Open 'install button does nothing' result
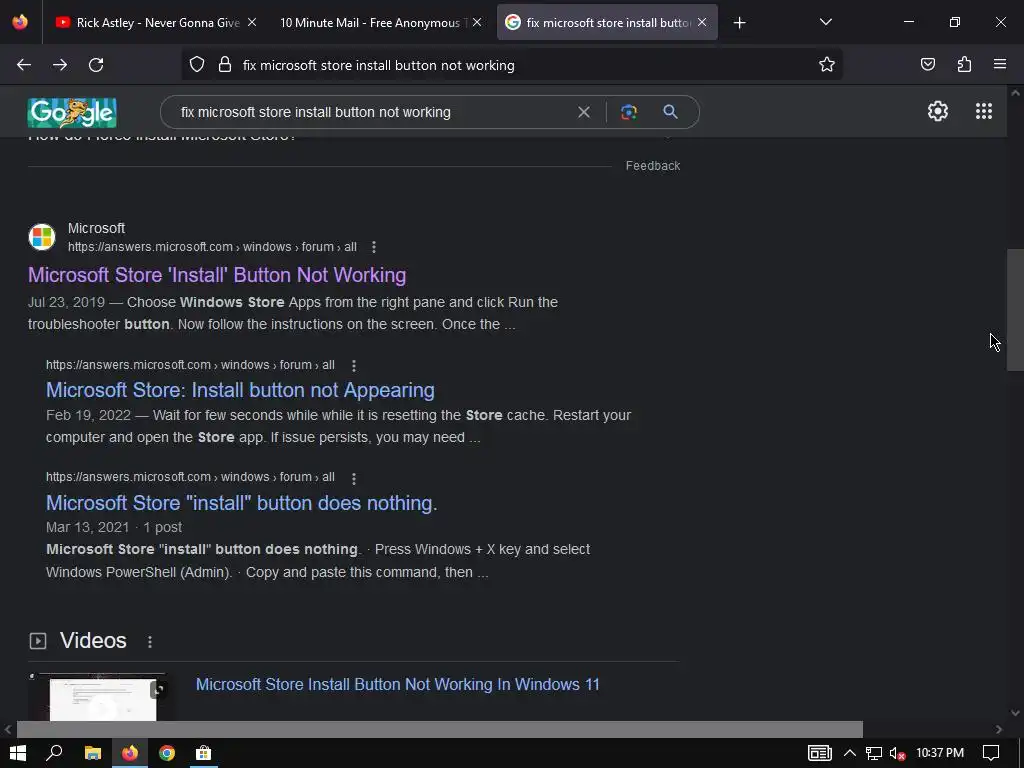 pyautogui.click(x=242, y=503)
